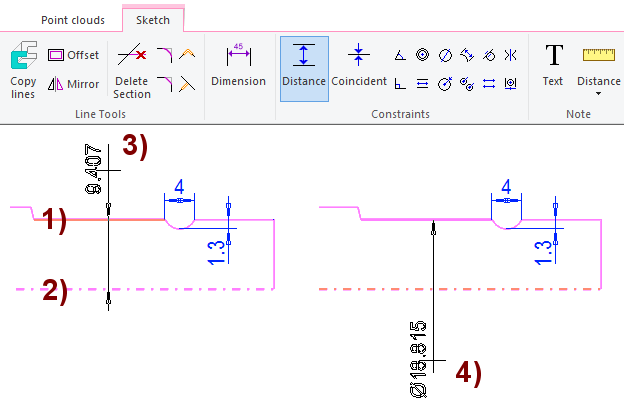Click the right sketch's 1.3 depth dimension
The image size is (624, 411).
tap(543, 253)
